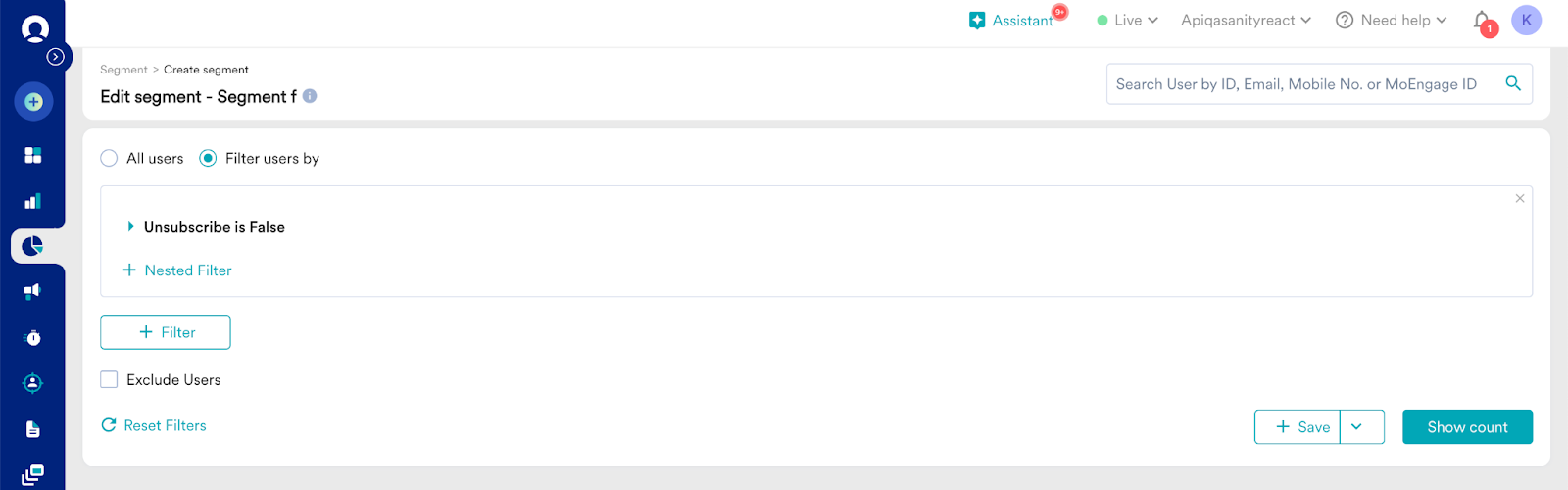Click the search magnifier icon
This screenshot has width=1568, height=490.
coord(1513,84)
